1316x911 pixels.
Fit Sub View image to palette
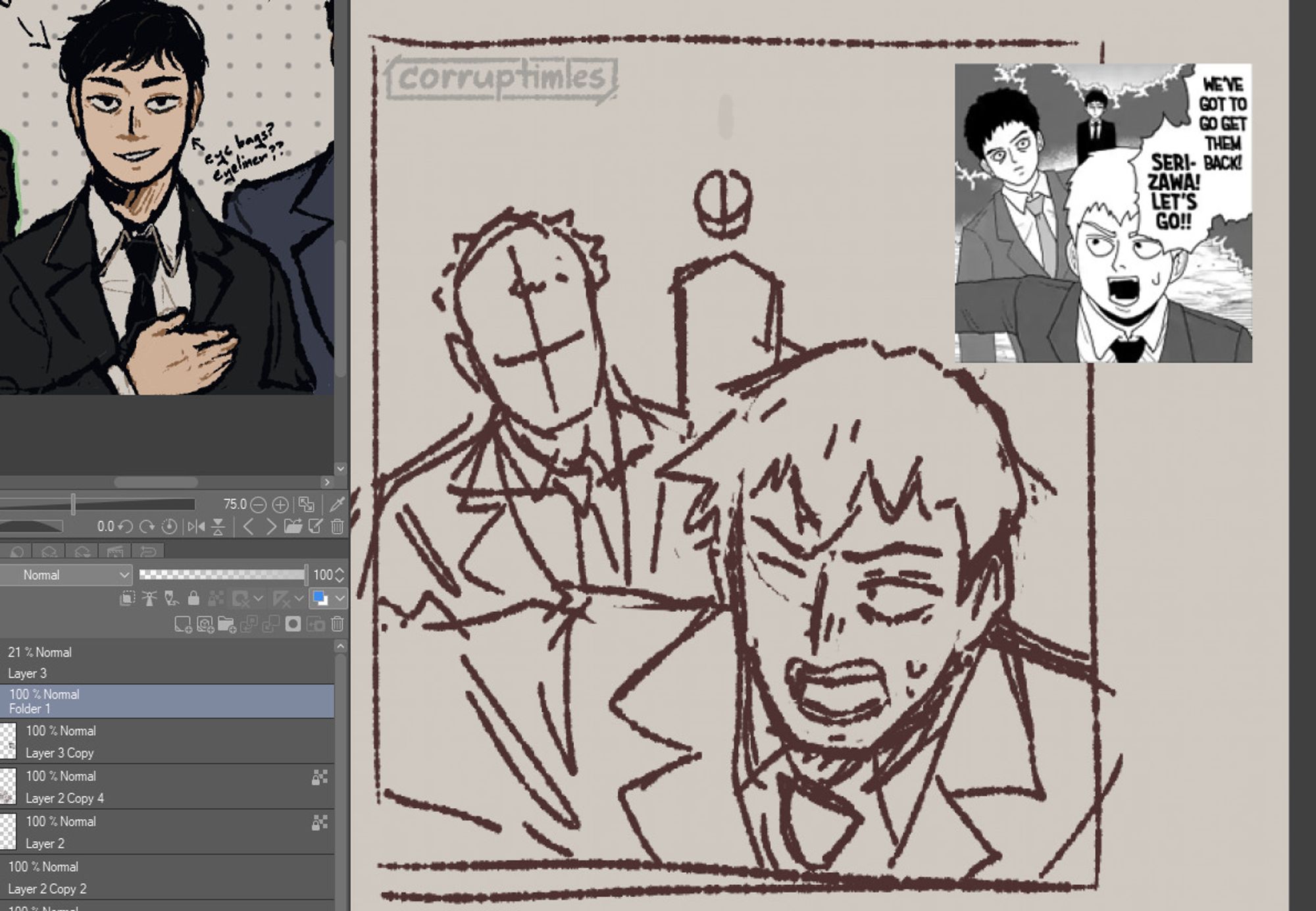point(307,505)
